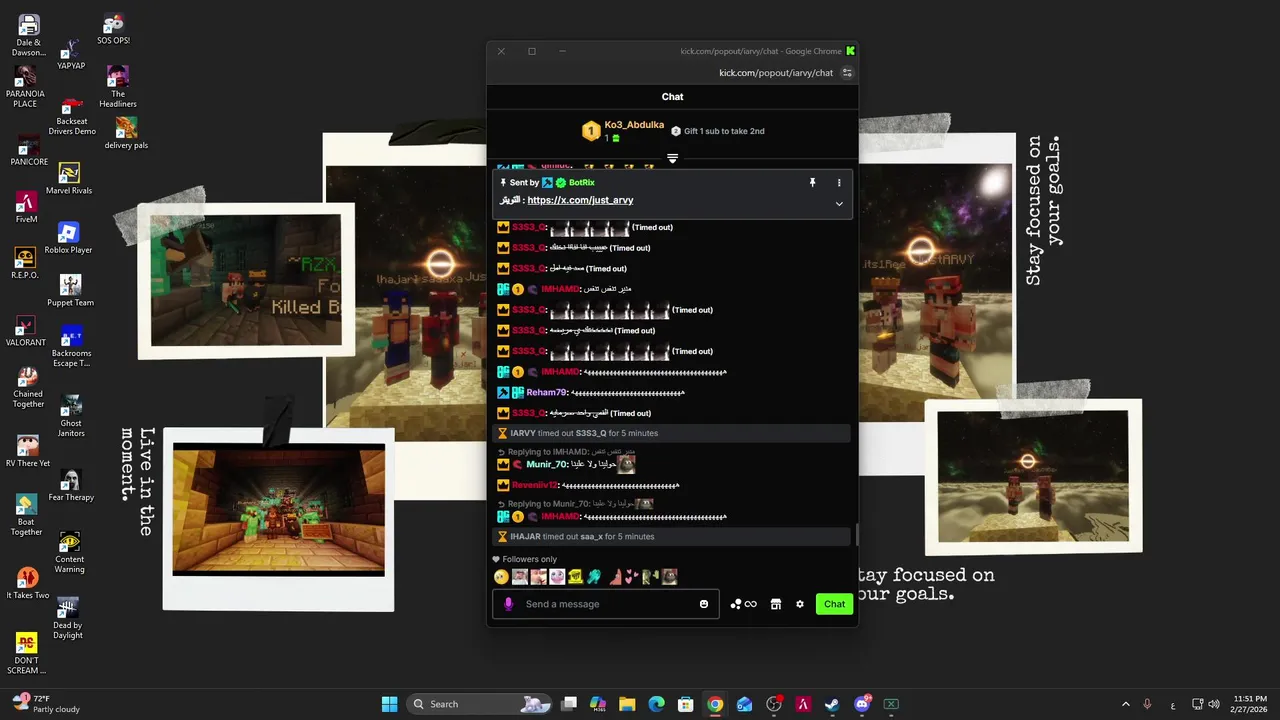Open The Headliners desktop shortcut
The height and width of the screenshot is (720, 1280).
click(x=118, y=87)
